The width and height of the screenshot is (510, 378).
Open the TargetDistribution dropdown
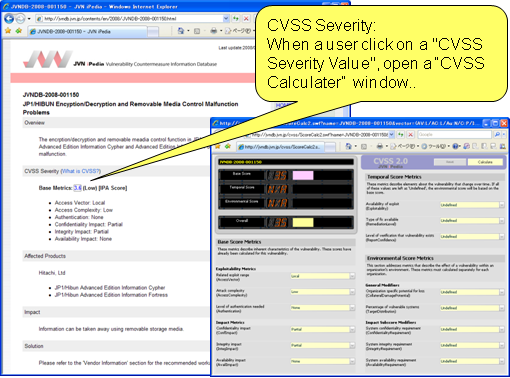coord(472,308)
